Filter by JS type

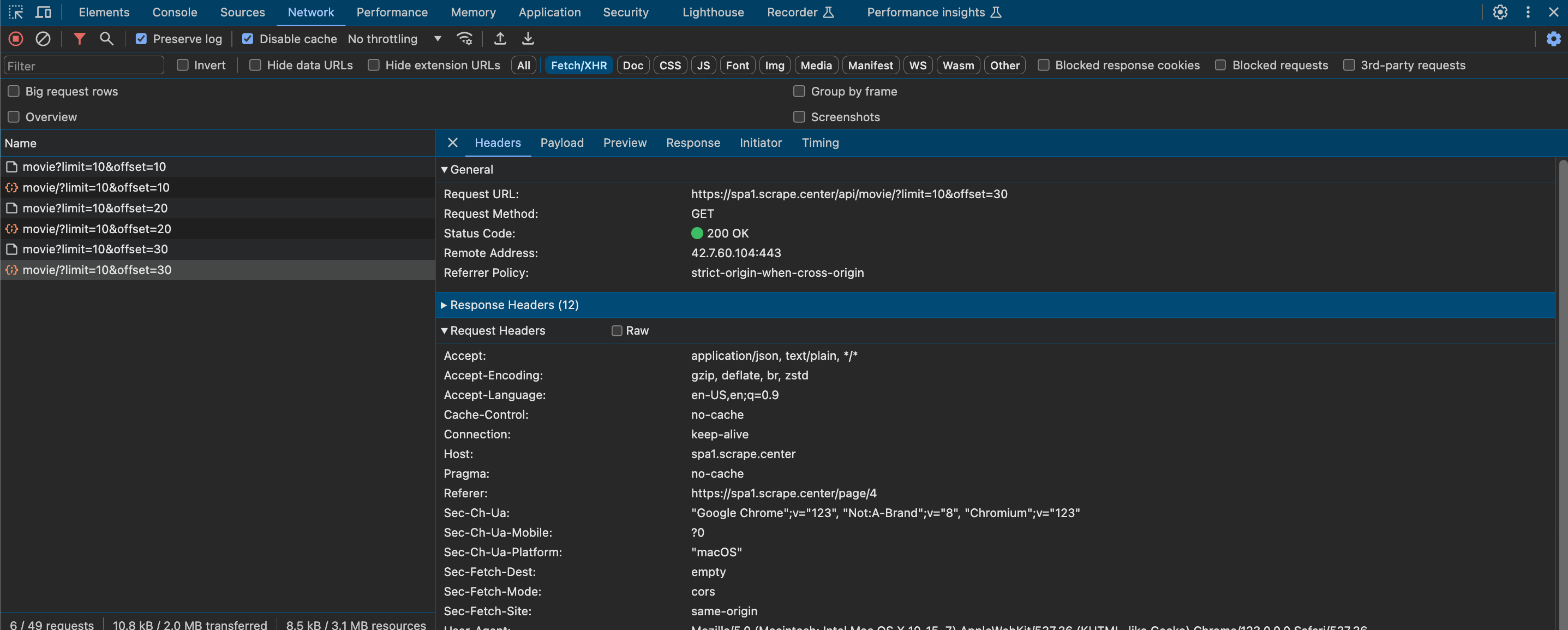703,65
